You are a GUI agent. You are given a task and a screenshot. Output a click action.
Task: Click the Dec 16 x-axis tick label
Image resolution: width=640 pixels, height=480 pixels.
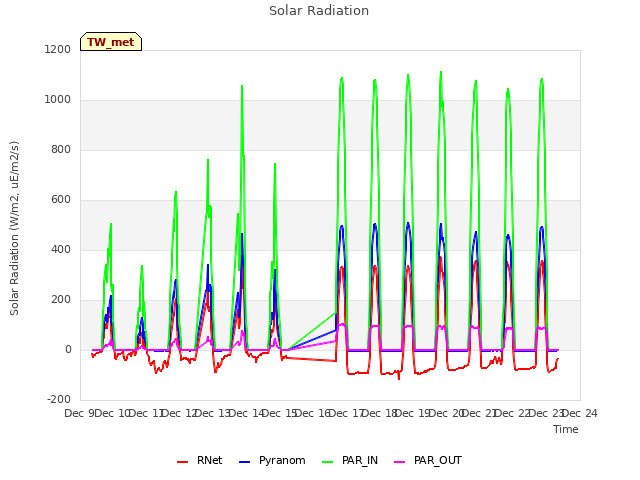pyautogui.click(x=314, y=413)
